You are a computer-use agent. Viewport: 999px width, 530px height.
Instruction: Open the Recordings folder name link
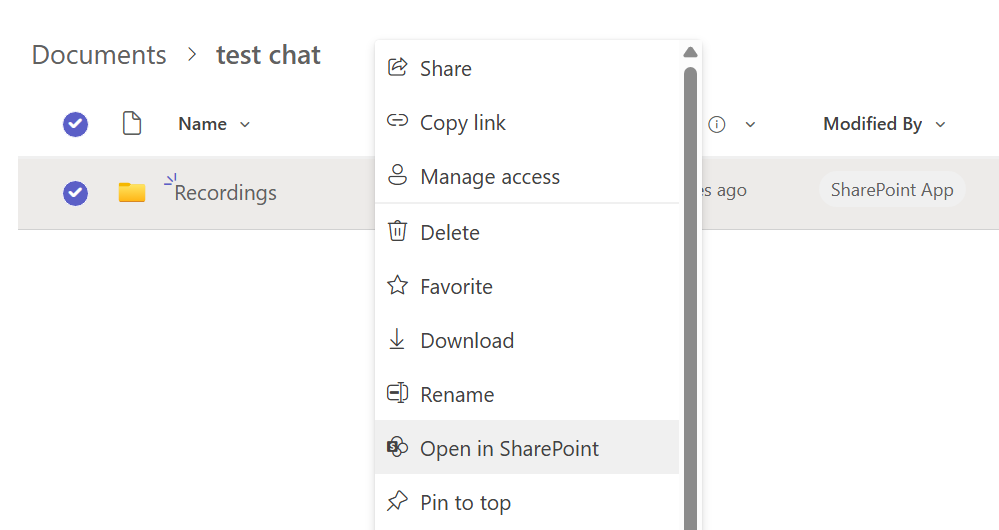point(225,192)
